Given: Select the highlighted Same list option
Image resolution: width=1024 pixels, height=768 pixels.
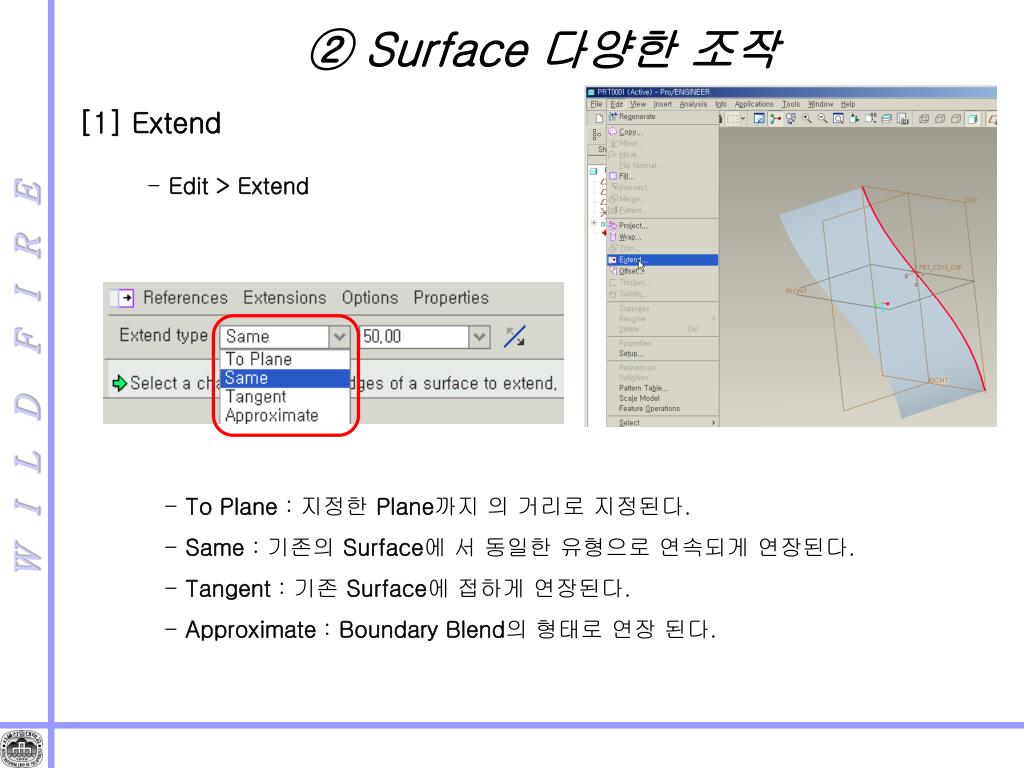Looking at the screenshot, I should pyautogui.click(x=285, y=378).
